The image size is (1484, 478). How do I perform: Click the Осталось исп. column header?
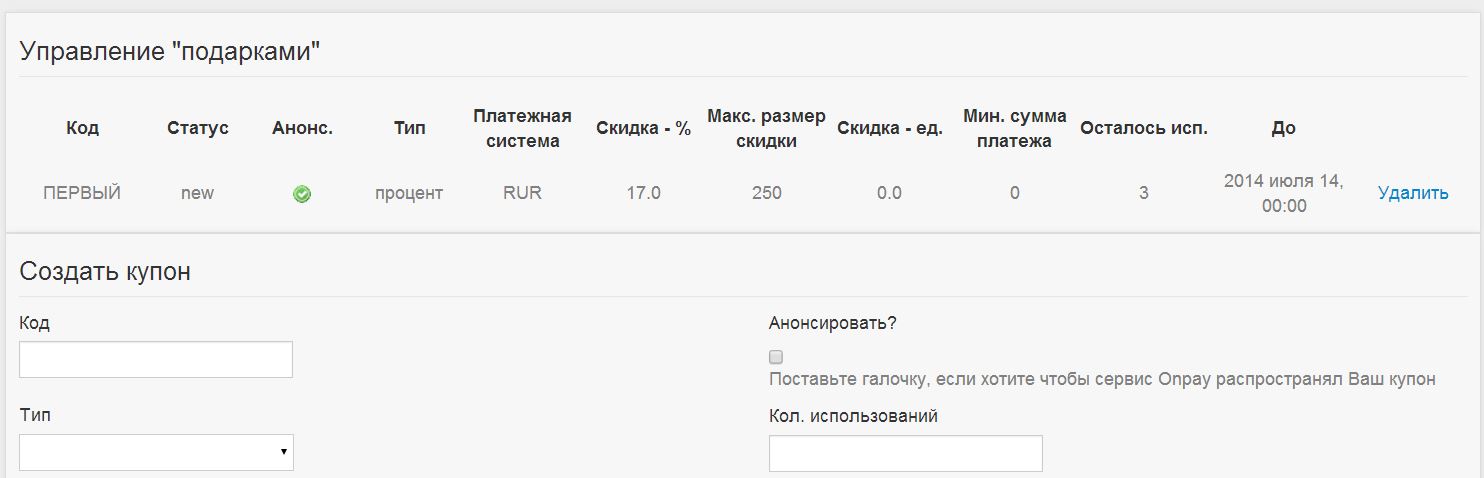(x=1143, y=128)
